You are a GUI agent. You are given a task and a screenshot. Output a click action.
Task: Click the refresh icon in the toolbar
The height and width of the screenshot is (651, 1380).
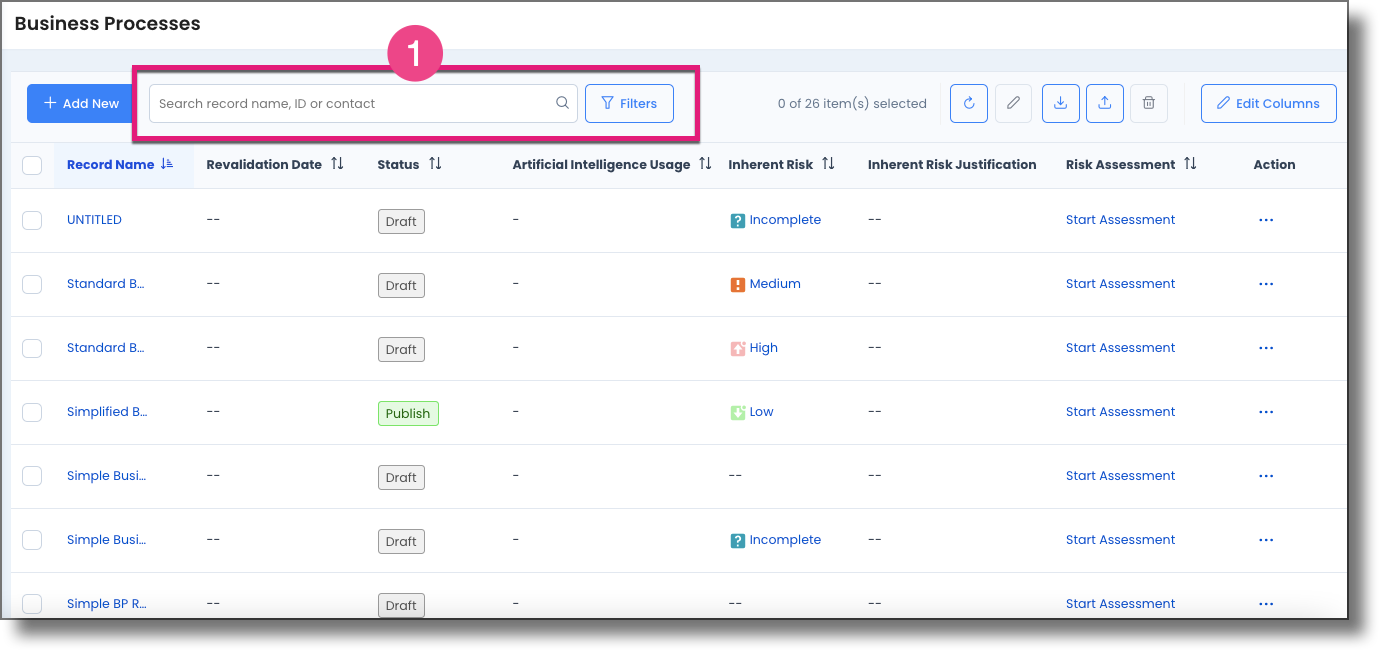pyautogui.click(x=969, y=103)
